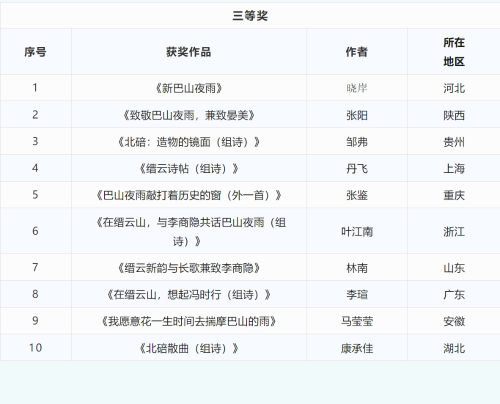Select the work 《新巴山夜雨》
The height and width of the screenshot is (404, 500).
(x=189, y=88)
